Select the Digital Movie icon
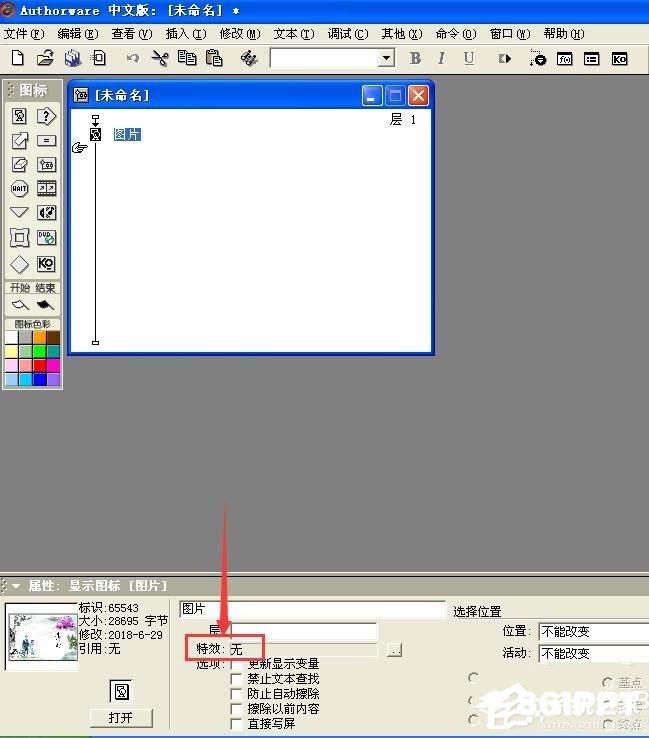The height and width of the screenshot is (738, 649). pos(46,189)
